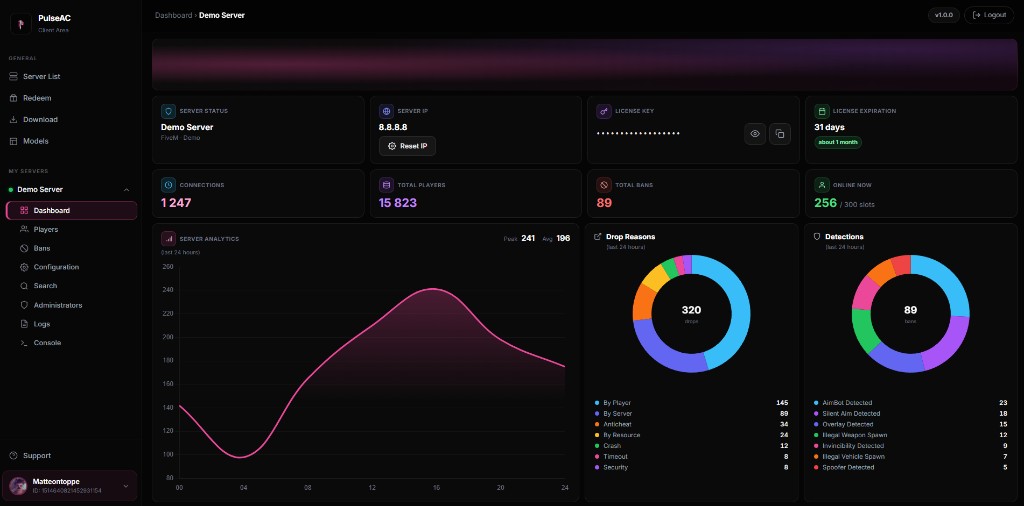Click the Peak '241' value

coord(528,238)
